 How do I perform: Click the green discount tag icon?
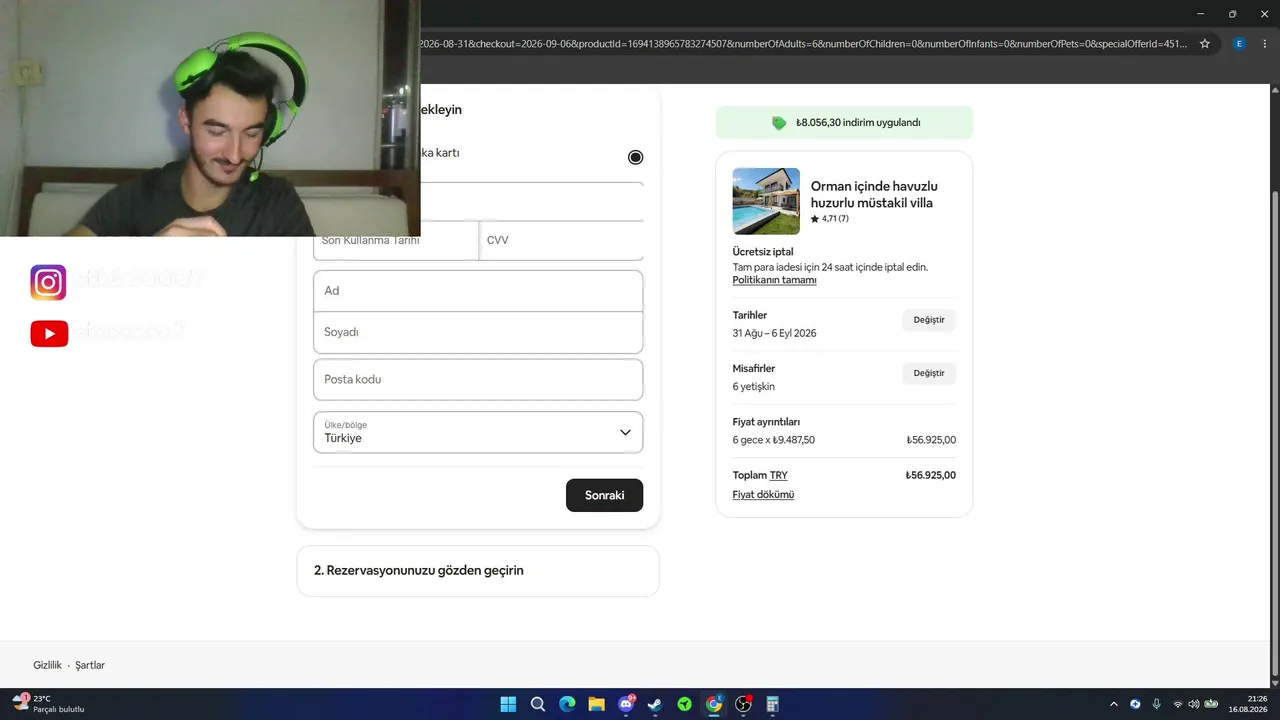(x=779, y=123)
